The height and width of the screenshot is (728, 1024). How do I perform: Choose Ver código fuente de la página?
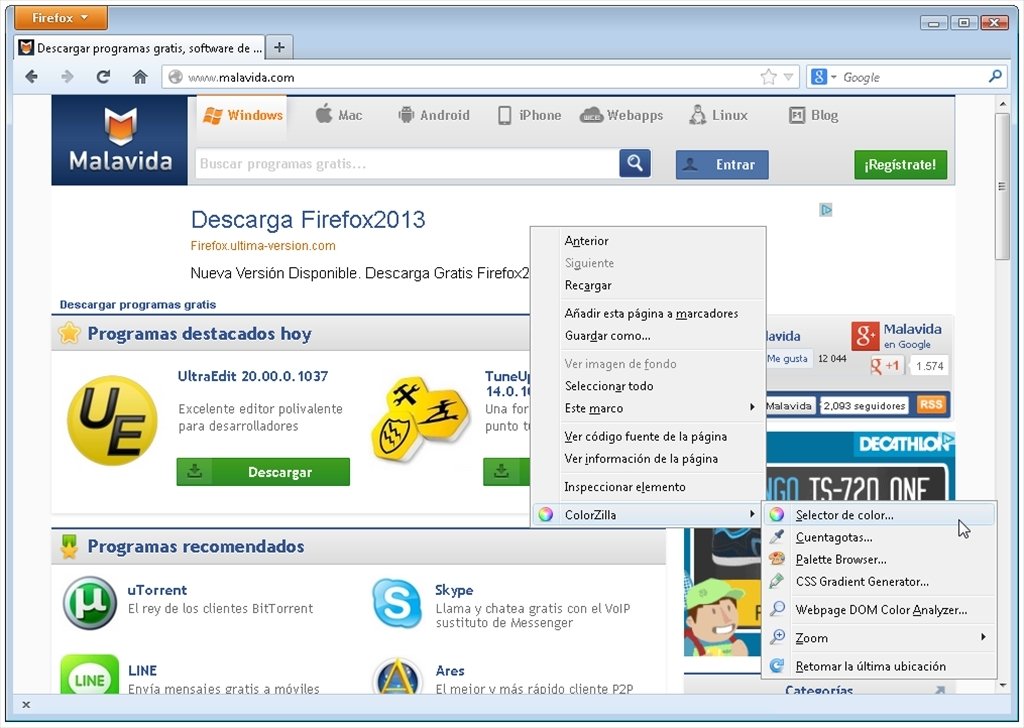[648, 436]
